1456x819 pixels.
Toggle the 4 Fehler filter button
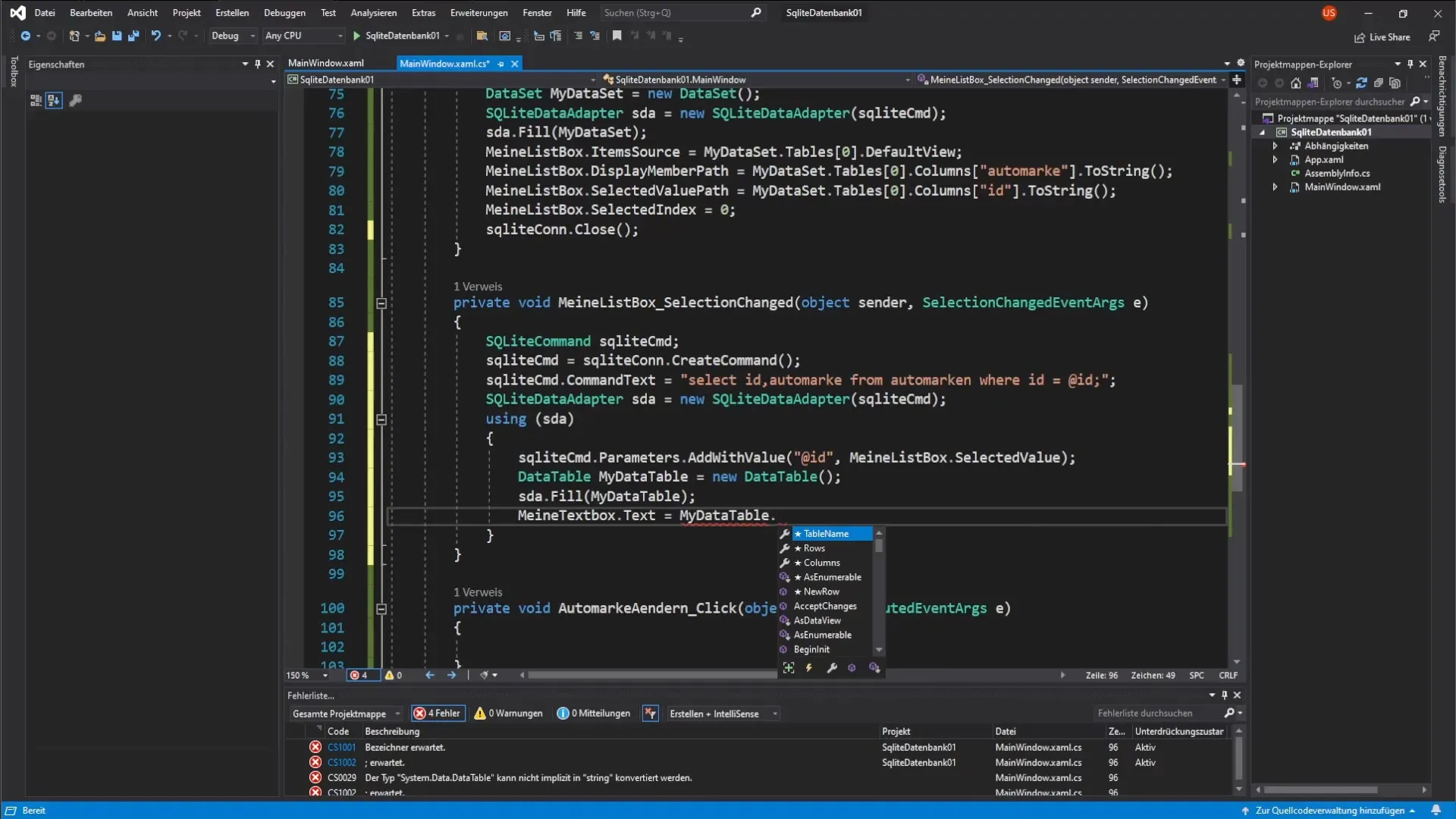click(x=438, y=714)
